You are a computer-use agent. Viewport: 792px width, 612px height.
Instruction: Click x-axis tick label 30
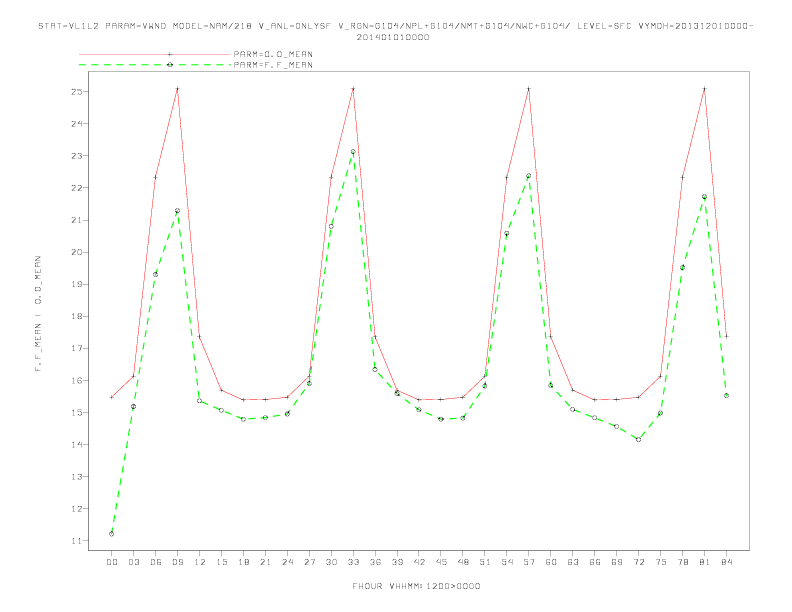[x=331, y=562]
